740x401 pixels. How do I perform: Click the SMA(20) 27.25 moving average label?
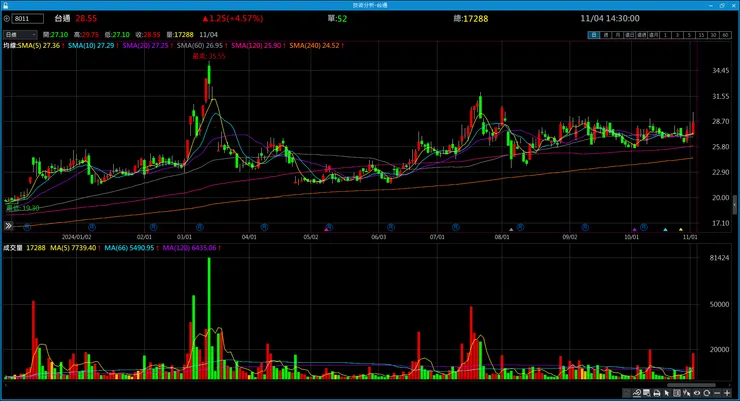147,45
